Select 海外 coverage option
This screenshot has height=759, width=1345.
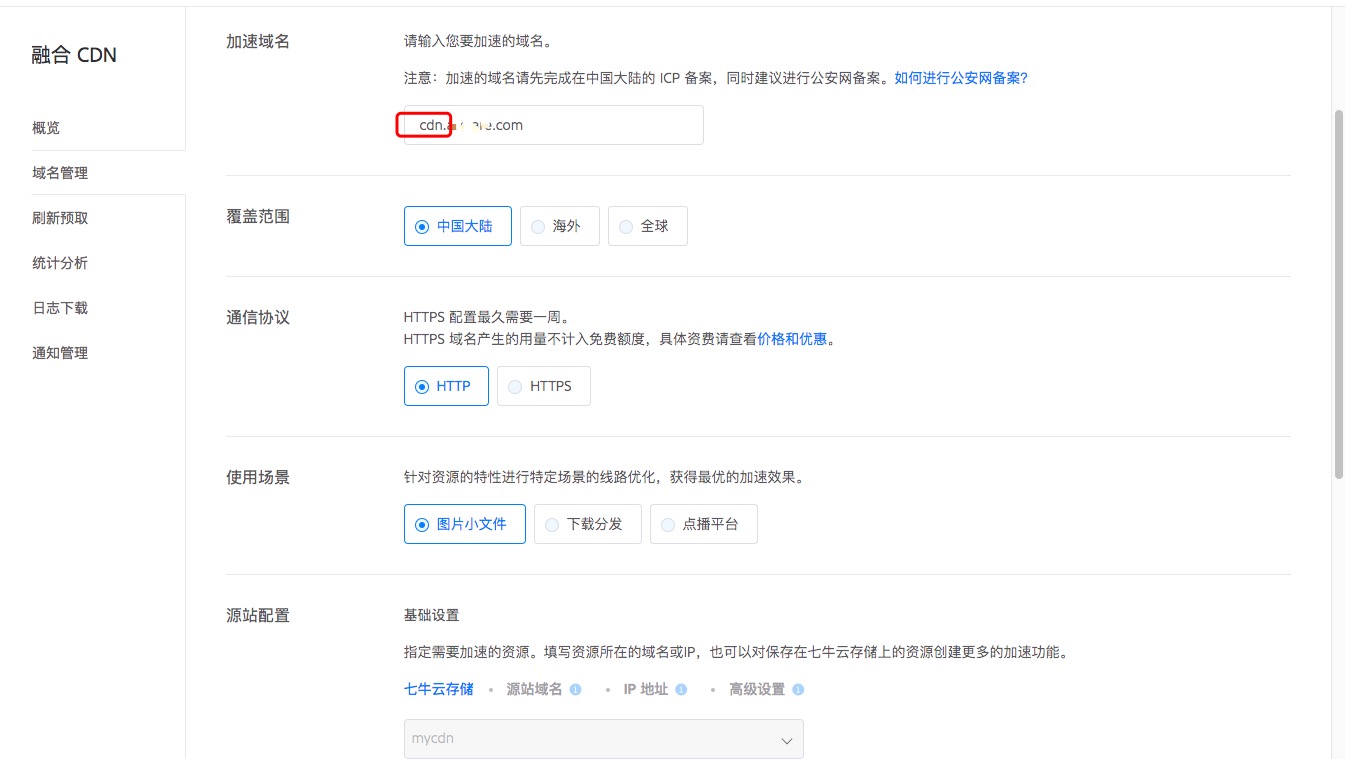559,226
